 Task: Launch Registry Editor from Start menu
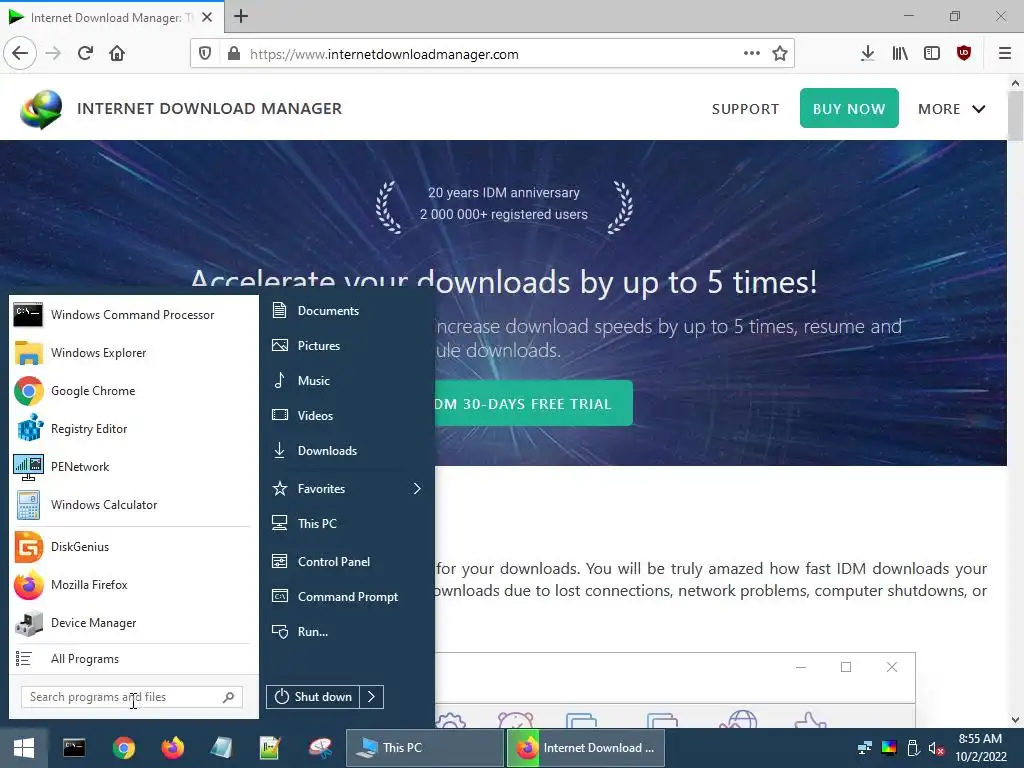131,428
